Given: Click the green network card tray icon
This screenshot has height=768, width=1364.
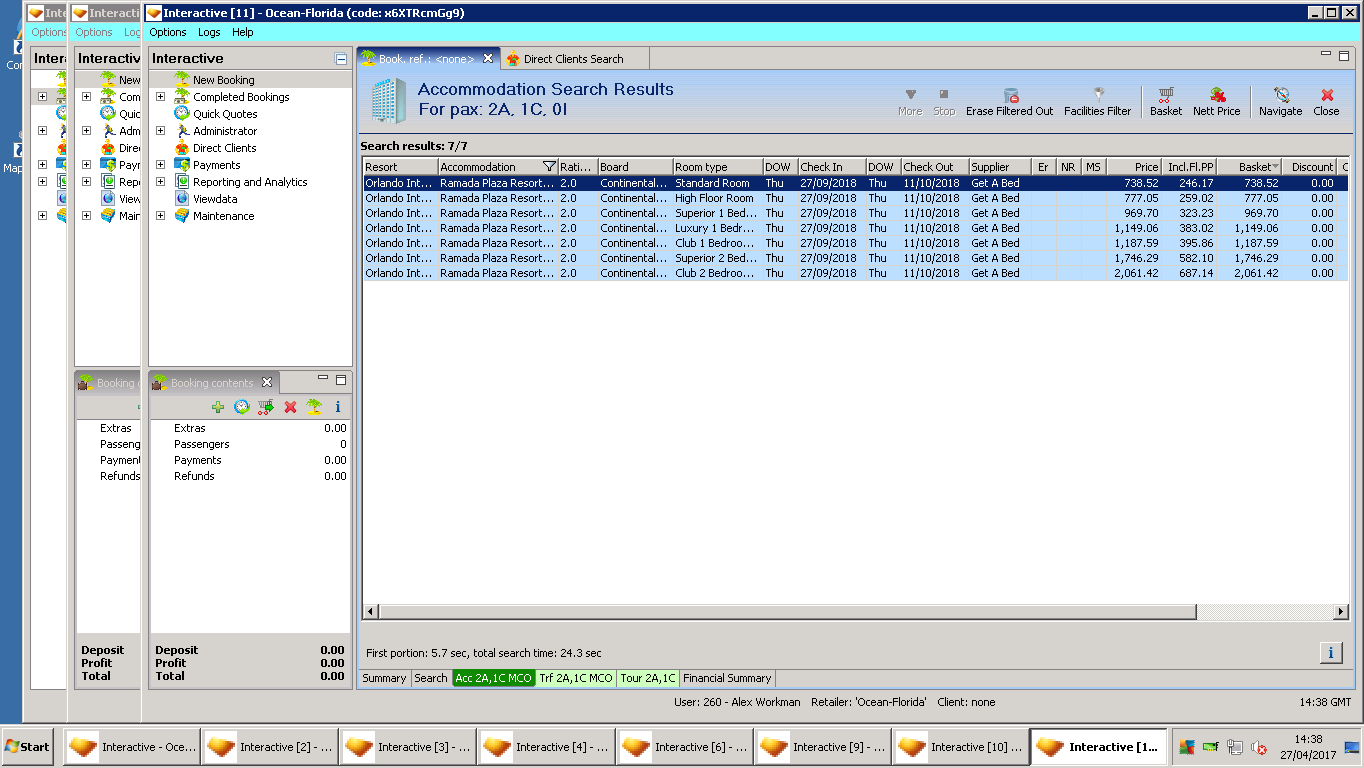Looking at the screenshot, I should pyautogui.click(x=1211, y=747).
